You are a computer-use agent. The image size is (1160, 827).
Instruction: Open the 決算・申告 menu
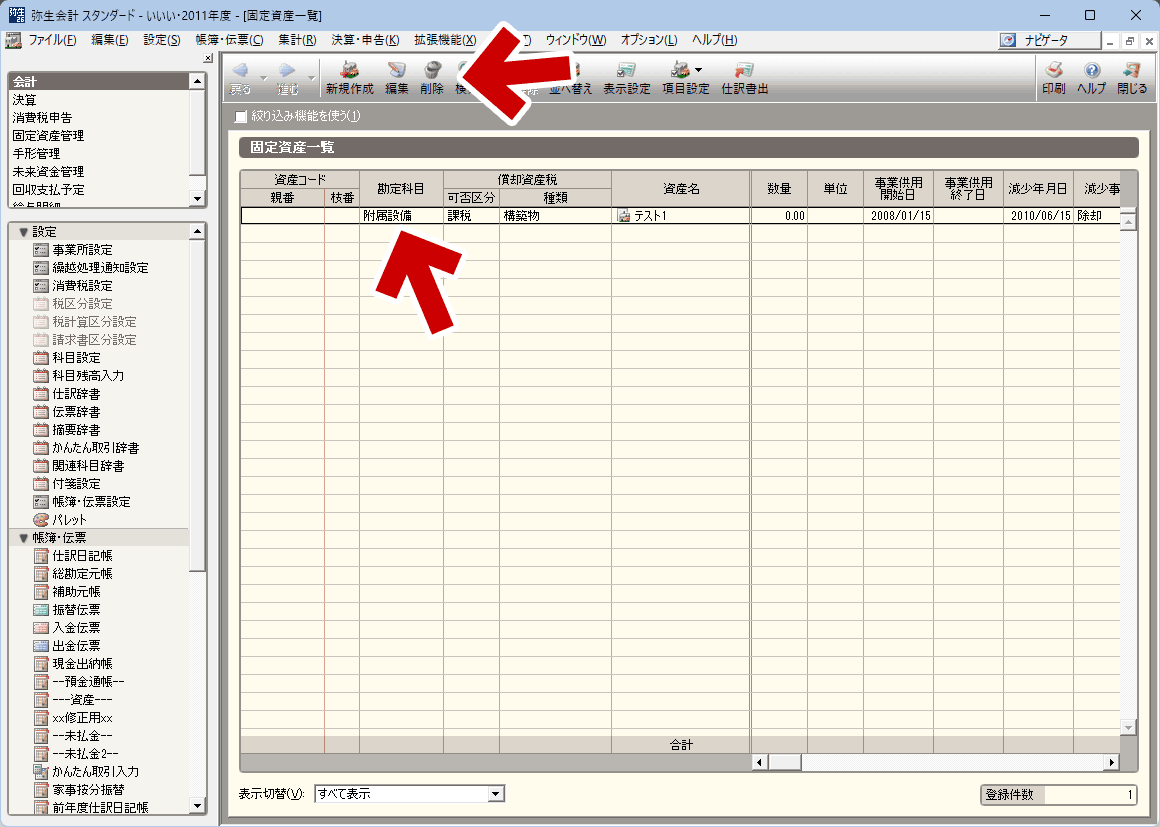pyautogui.click(x=364, y=40)
